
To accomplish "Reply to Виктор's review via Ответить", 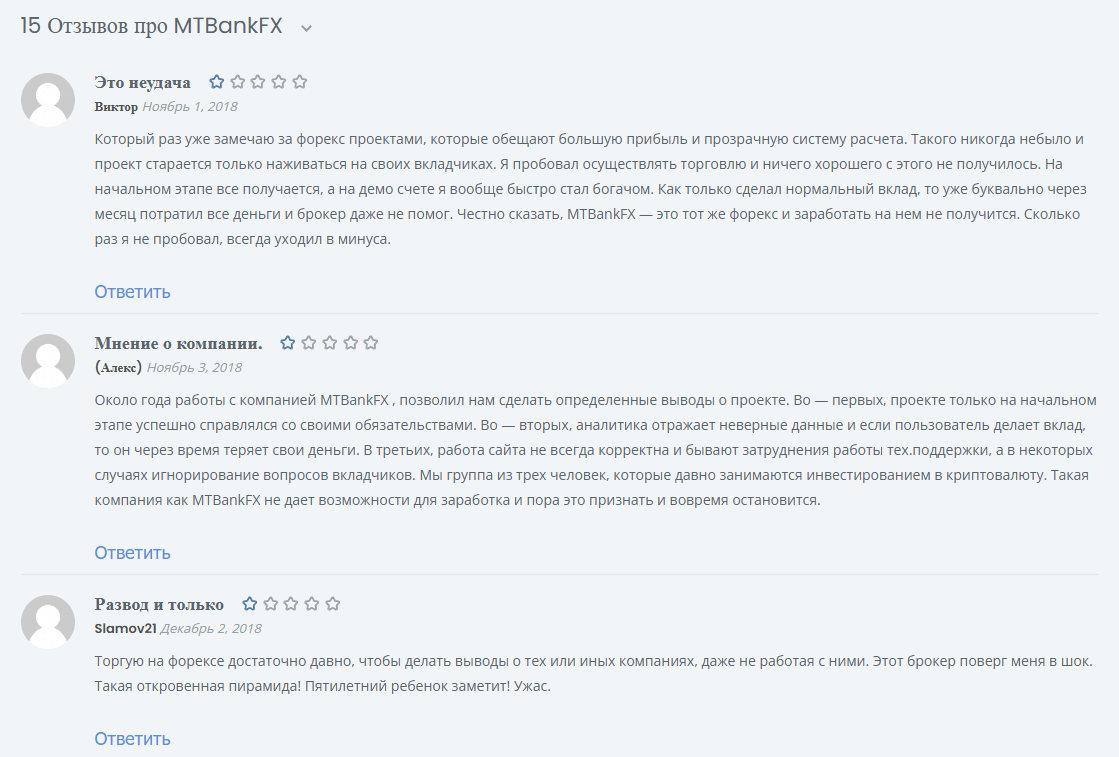I will tap(132, 292).
